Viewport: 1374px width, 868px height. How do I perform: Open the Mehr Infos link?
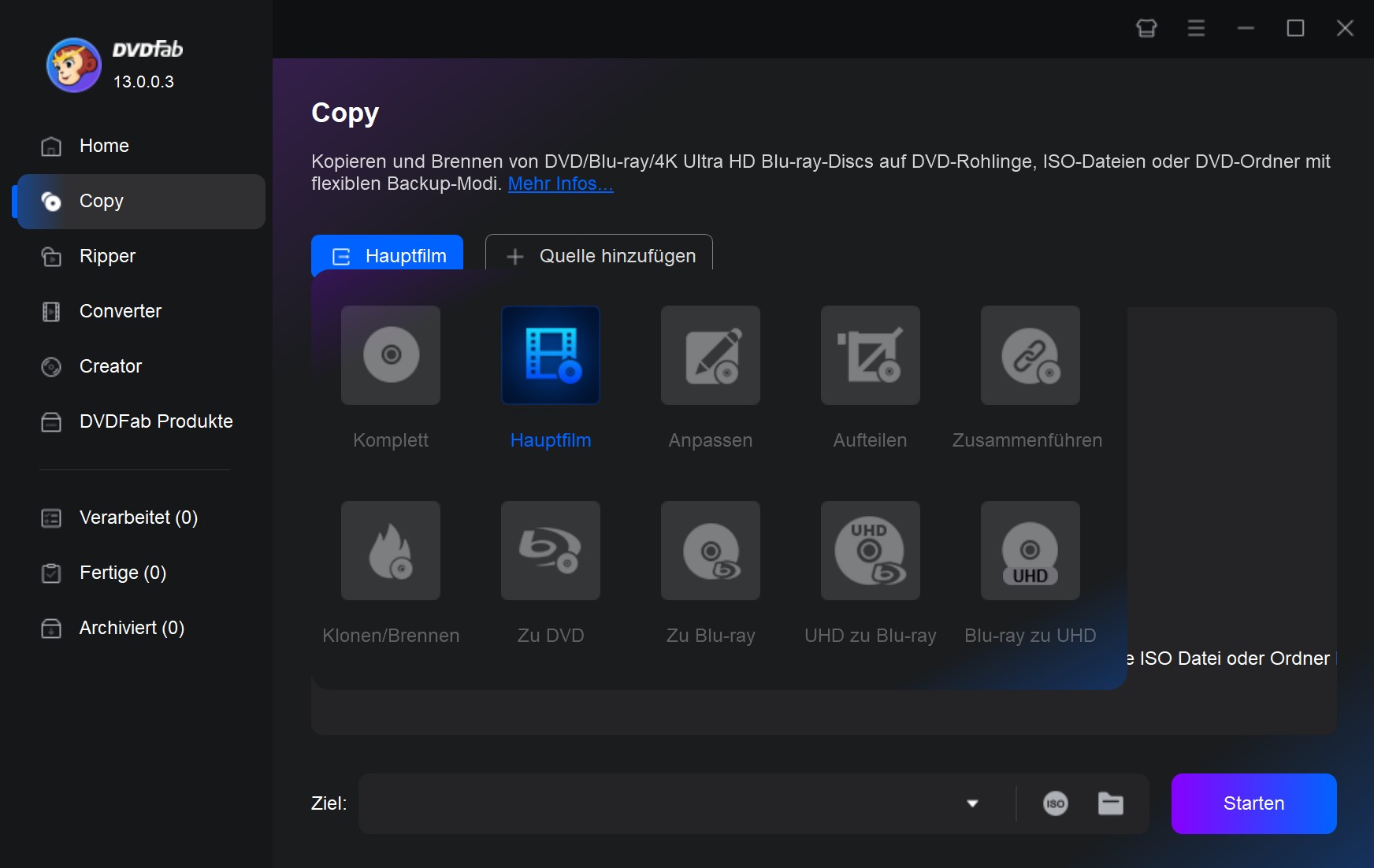click(x=560, y=184)
